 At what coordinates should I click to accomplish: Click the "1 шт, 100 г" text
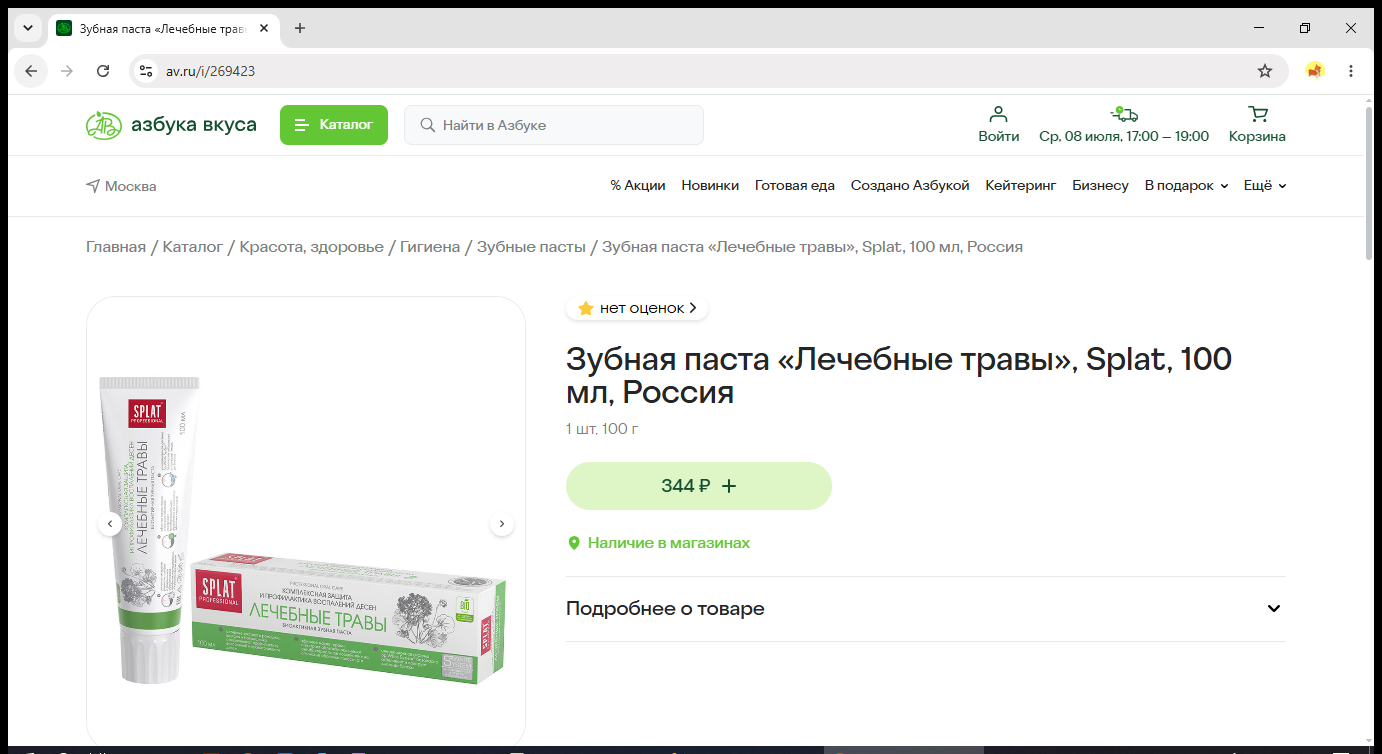coord(602,429)
